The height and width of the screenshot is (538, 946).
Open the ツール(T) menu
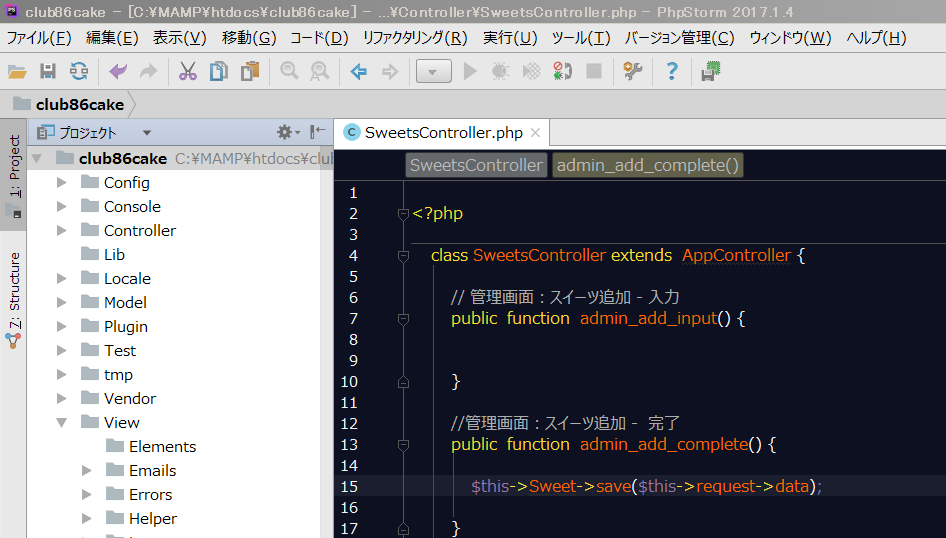(581, 38)
